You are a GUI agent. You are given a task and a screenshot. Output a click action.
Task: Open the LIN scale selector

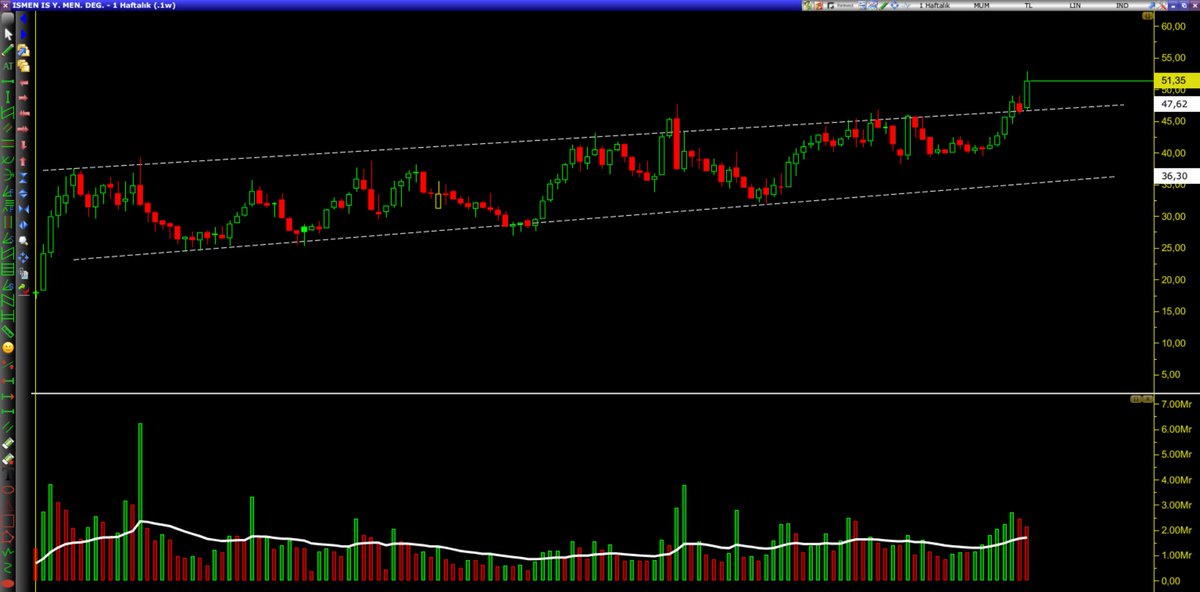pyautogui.click(x=1075, y=5)
